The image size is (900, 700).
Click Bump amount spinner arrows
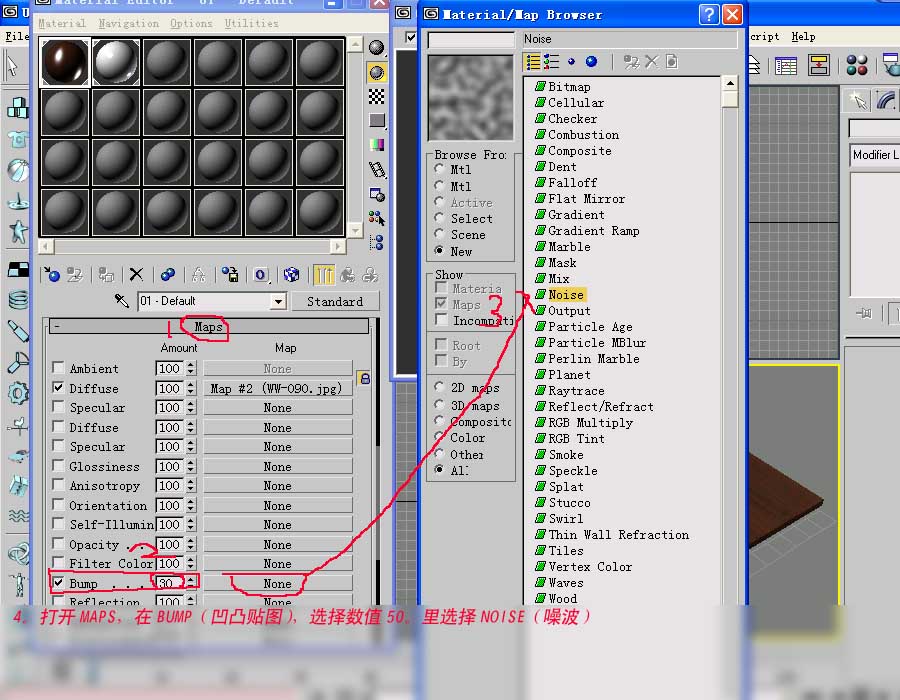(x=191, y=583)
